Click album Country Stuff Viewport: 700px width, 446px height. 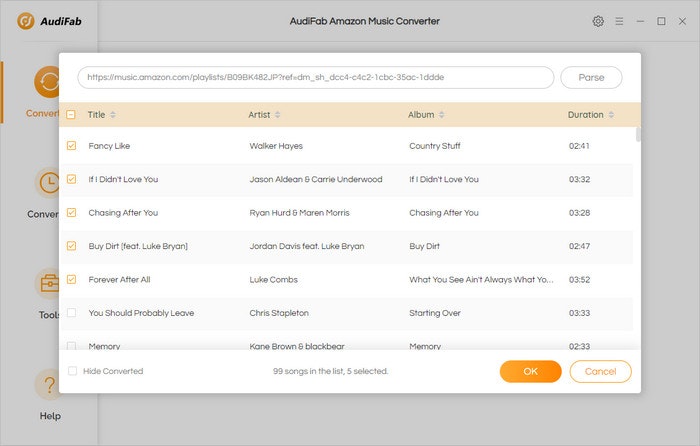tap(435, 146)
